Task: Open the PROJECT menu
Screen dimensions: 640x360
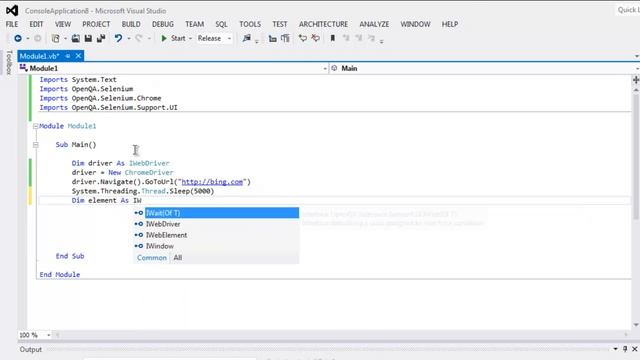Action: [x=96, y=24]
